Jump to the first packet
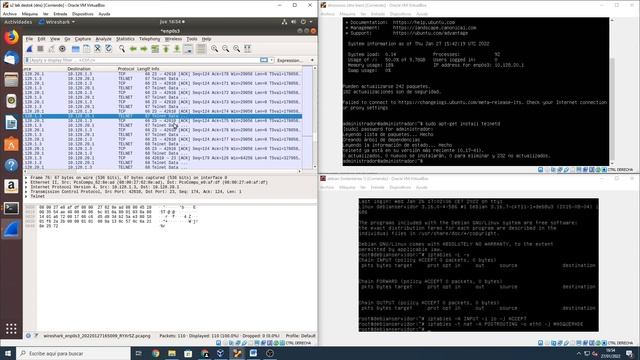Image resolution: width=640 pixels, height=360 pixels. [x=166, y=49]
